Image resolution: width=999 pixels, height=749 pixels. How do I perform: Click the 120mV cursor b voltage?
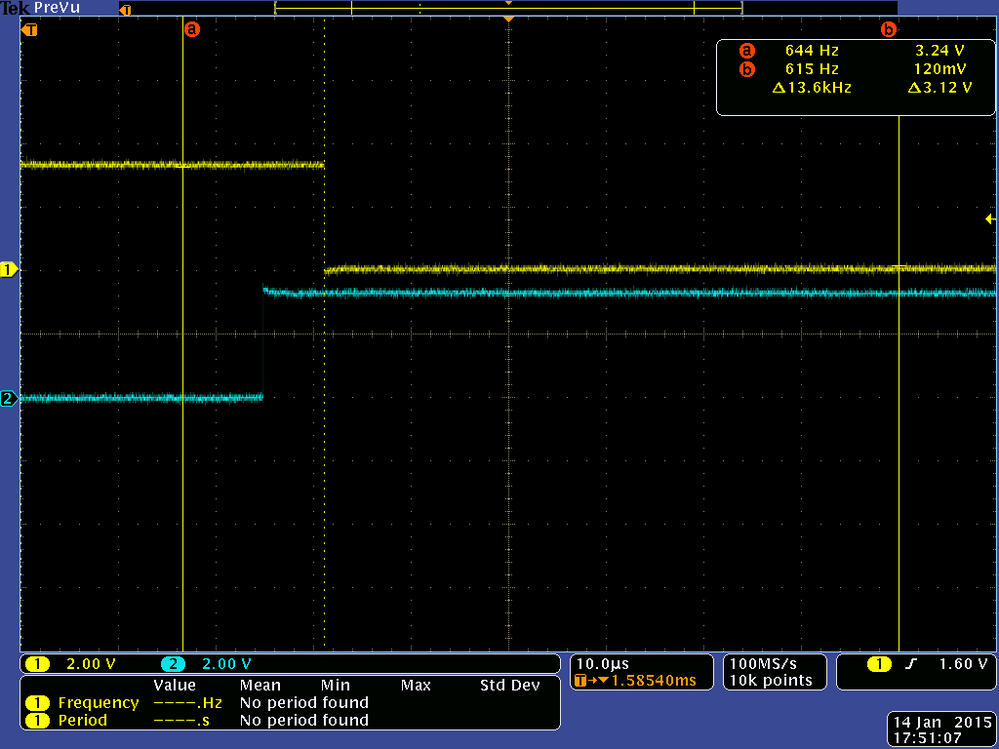coord(940,69)
